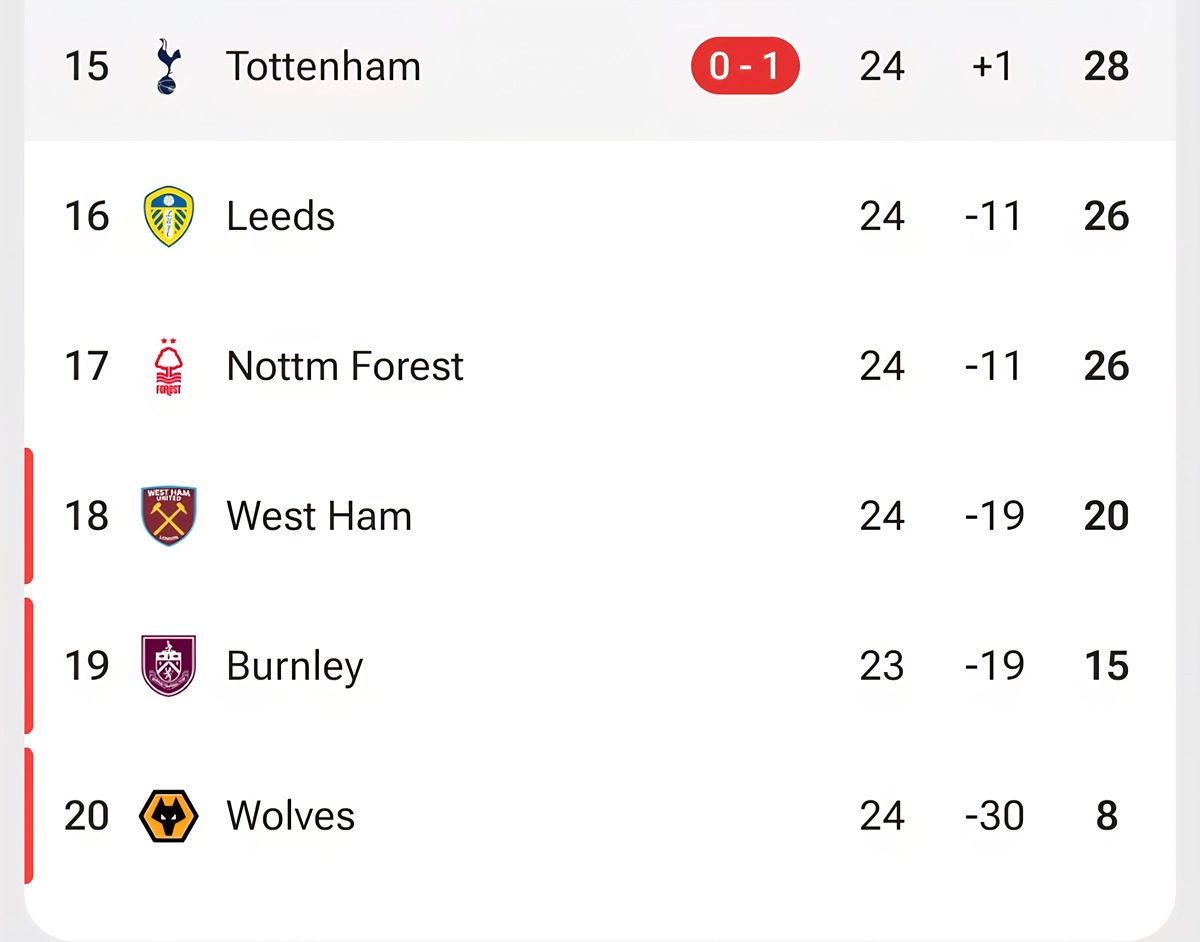Click the position number 18
The width and height of the screenshot is (1200, 942).
86,516
